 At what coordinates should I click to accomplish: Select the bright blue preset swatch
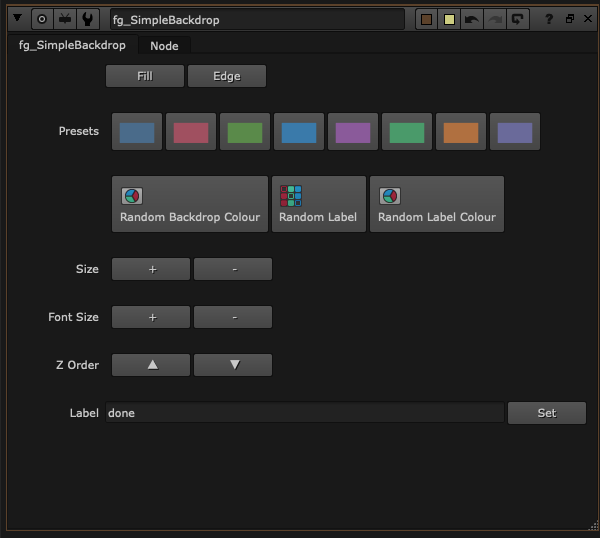coord(299,132)
